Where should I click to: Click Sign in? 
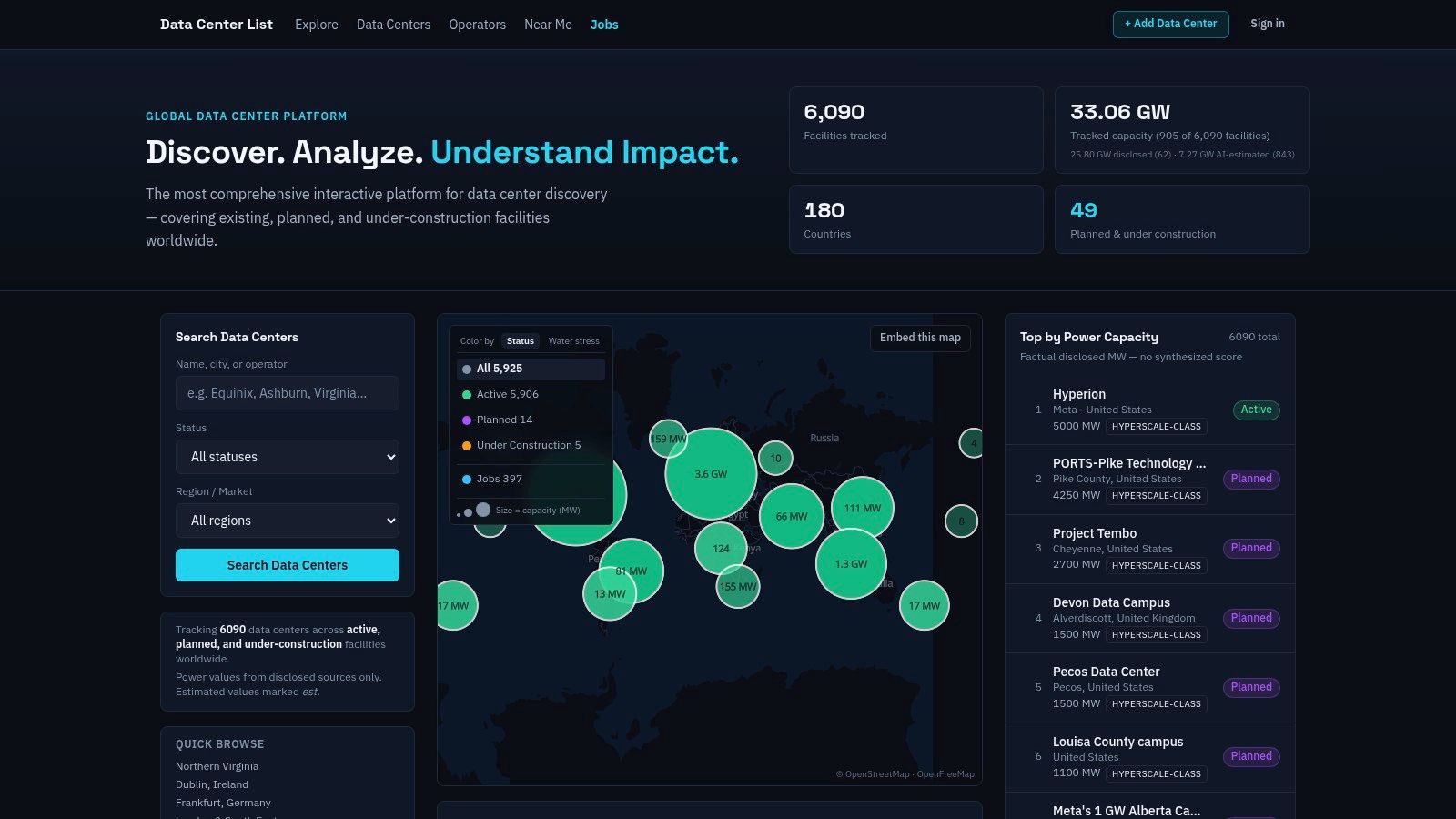point(1268,24)
